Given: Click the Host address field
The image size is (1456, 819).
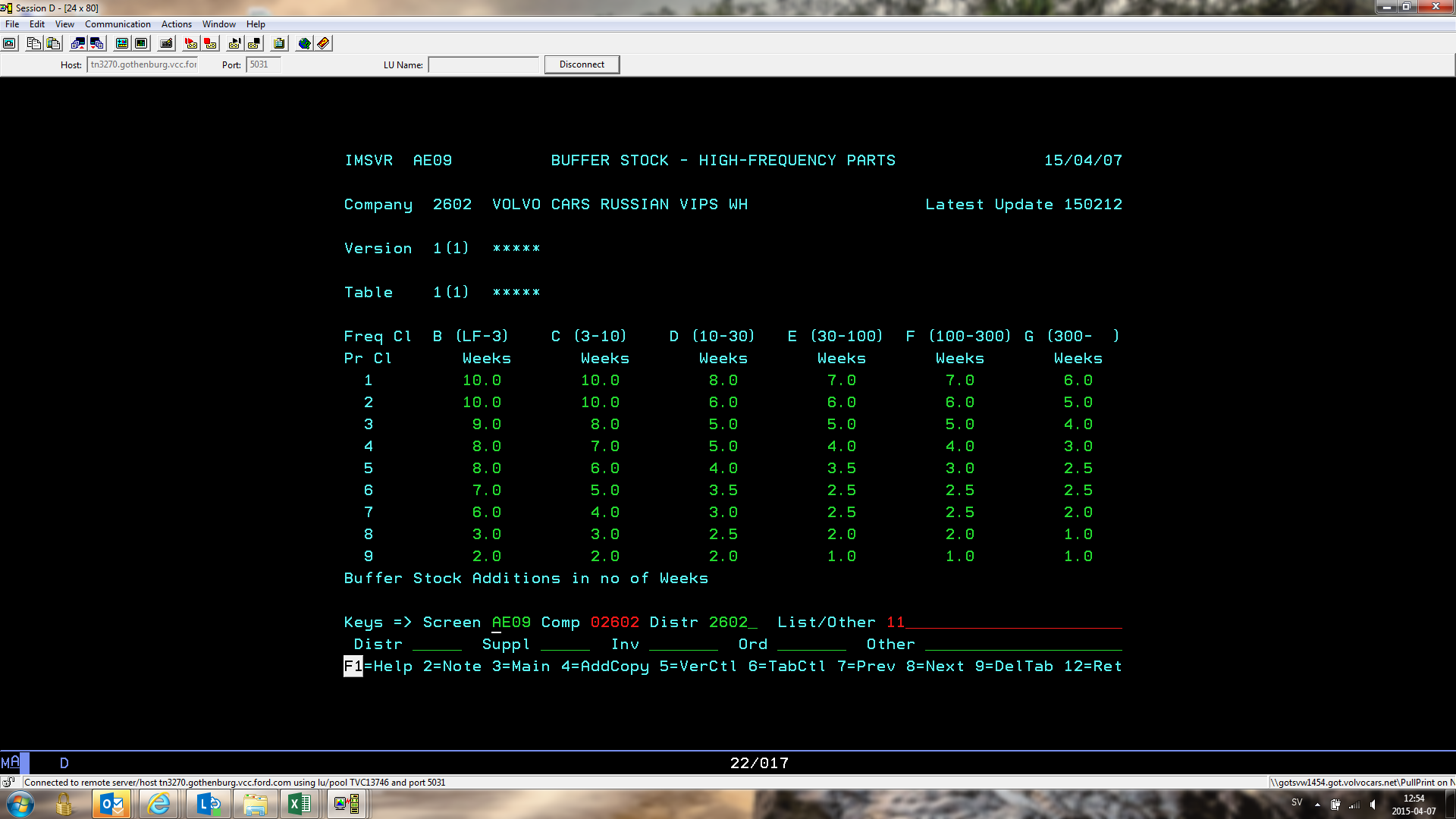Looking at the screenshot, I should click(x=143, y=64).
